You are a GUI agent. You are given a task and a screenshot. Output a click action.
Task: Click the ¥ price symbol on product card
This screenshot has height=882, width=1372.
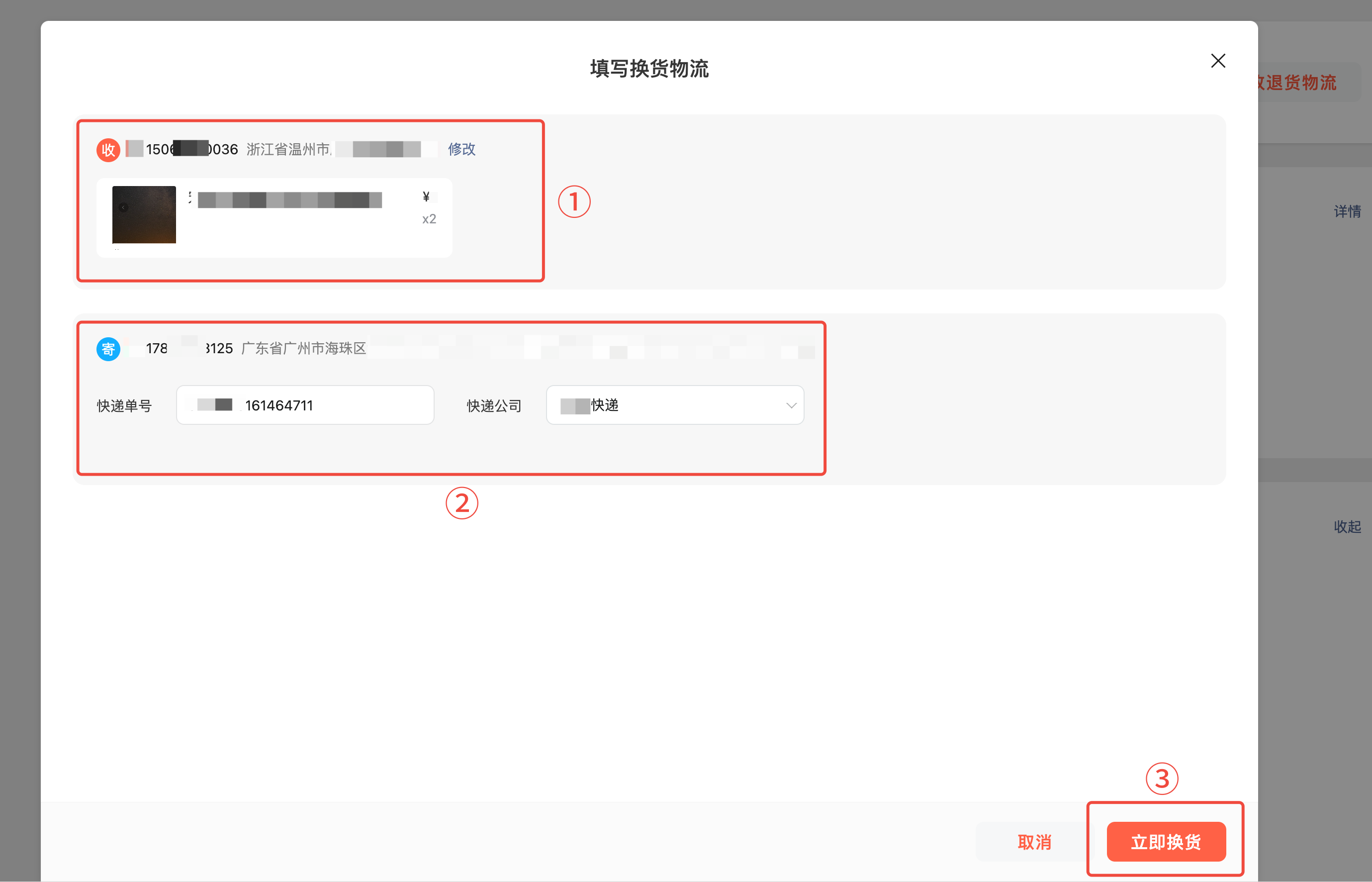point(426,197)
